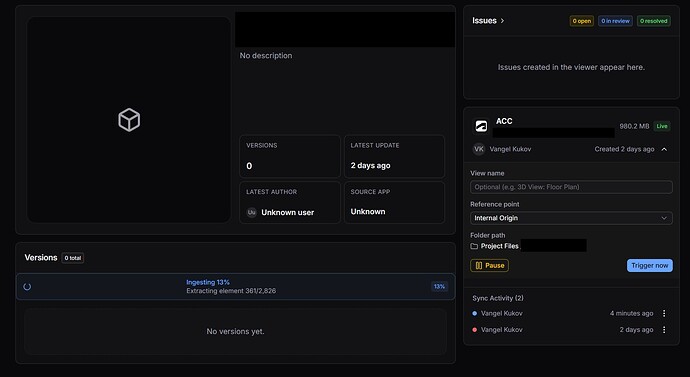The height and width of the screenshot is (377, 690).
Task: Click the No versions yet message
Action: click(235, 332)
